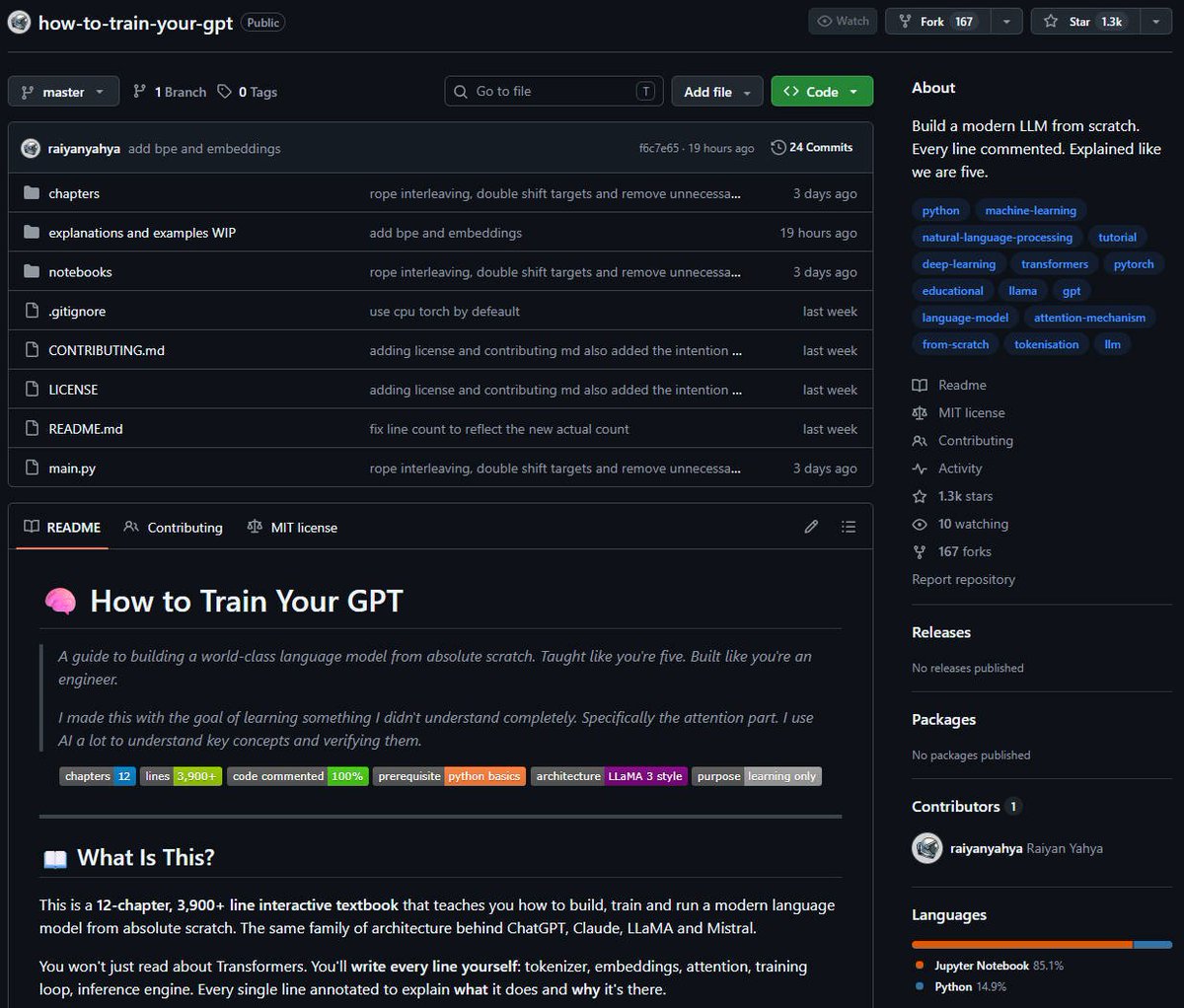1184x1008 pixels.
Task: Click the magnifier icon in Go to file
Action: [x=461, y=92]
